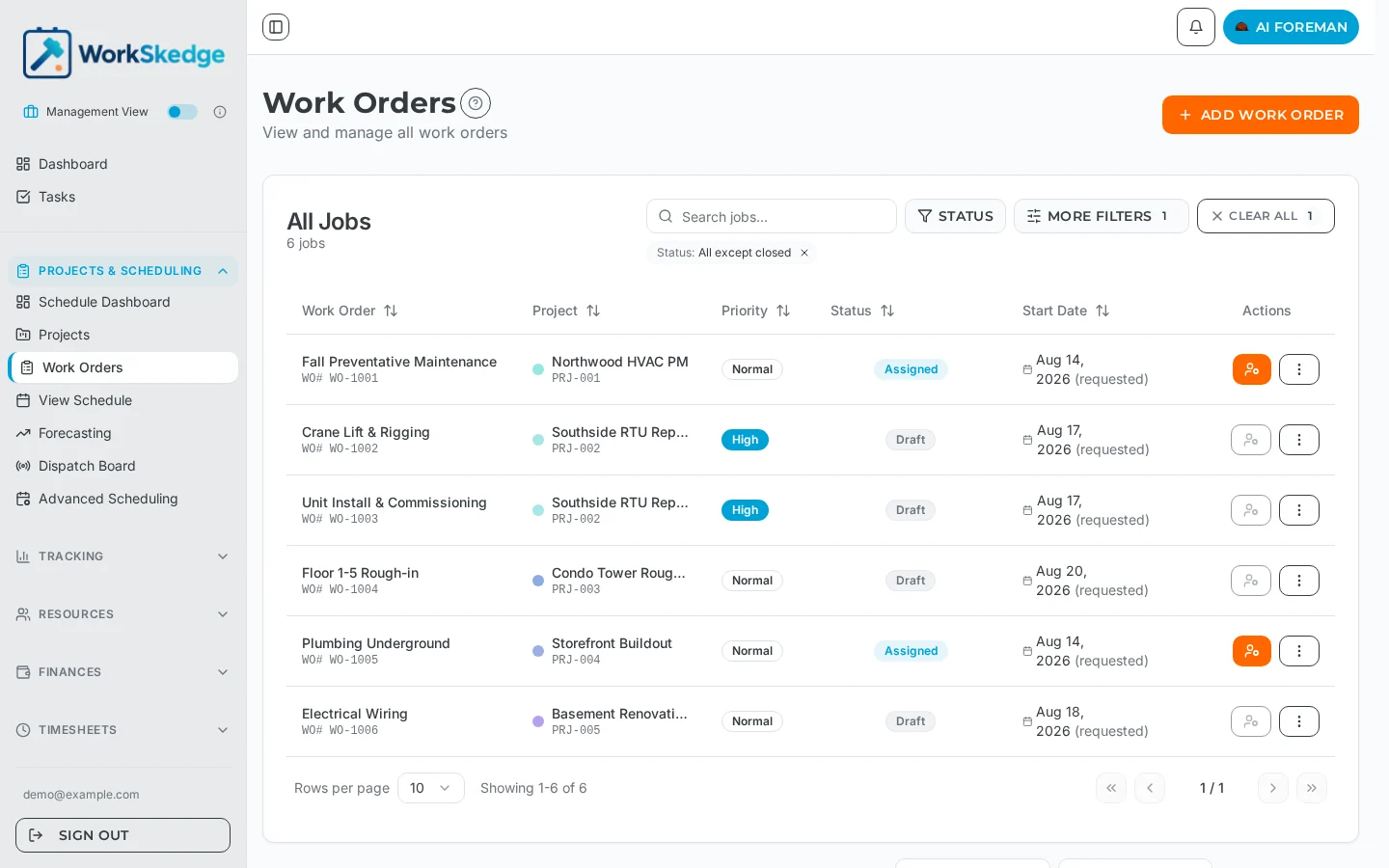Open actions menu for WO-1004
This screenshot has width=1389, height=868.
[1298, 581]
